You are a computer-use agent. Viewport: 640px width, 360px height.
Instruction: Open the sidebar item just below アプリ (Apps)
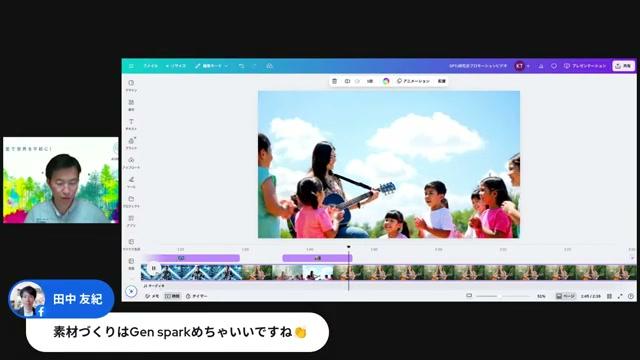click(x=131, y=244)
